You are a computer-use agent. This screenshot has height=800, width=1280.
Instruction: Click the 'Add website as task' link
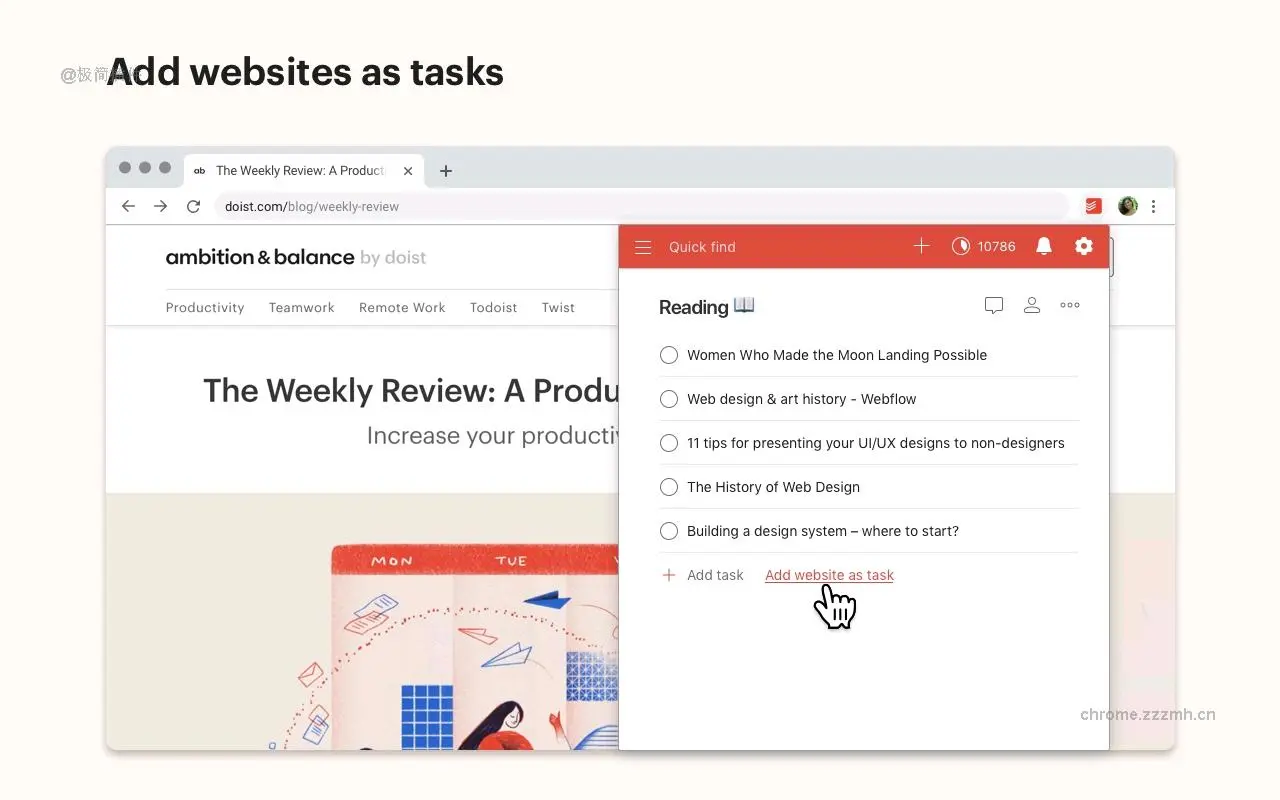(x=829, y=575)
